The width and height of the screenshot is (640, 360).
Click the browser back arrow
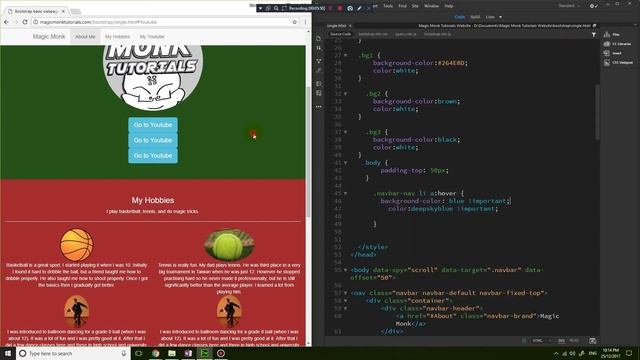click(x=7, y=22)
